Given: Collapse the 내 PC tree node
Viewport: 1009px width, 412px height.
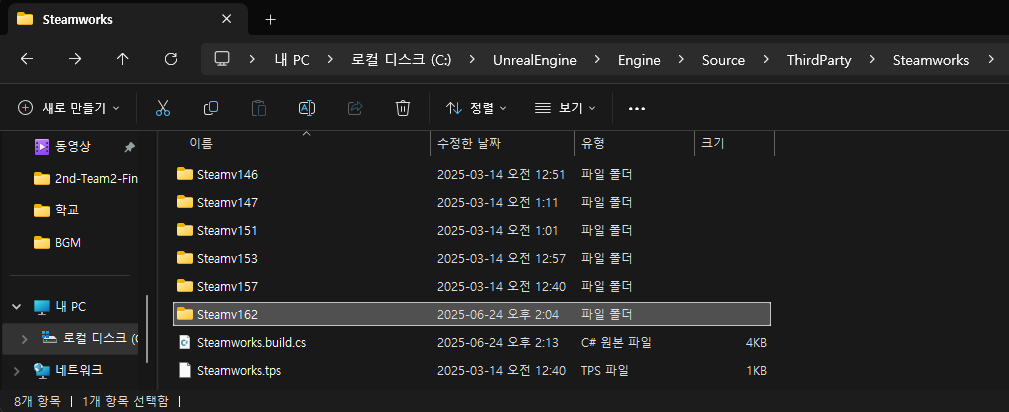Looking at the screenshot, I should (17, 307).
